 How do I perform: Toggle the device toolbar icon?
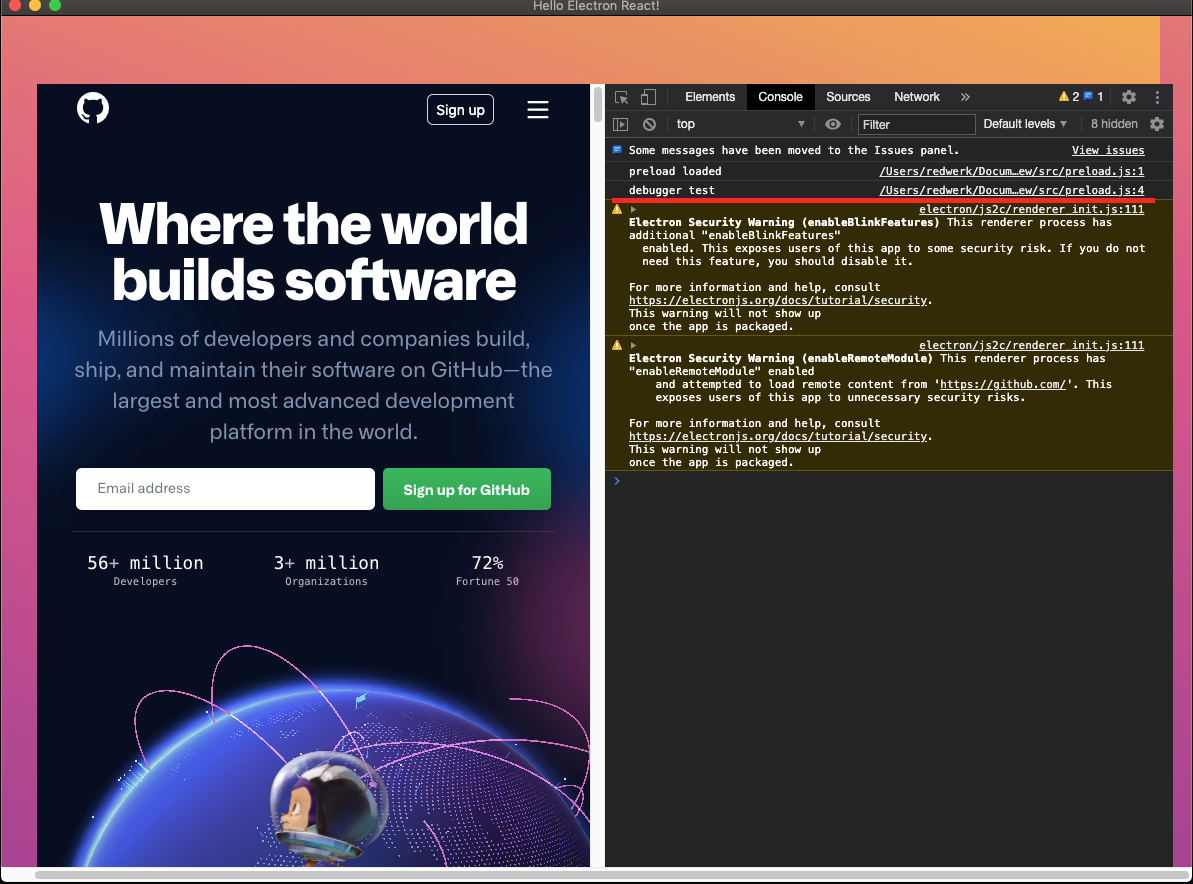click(x=648, y=97)
